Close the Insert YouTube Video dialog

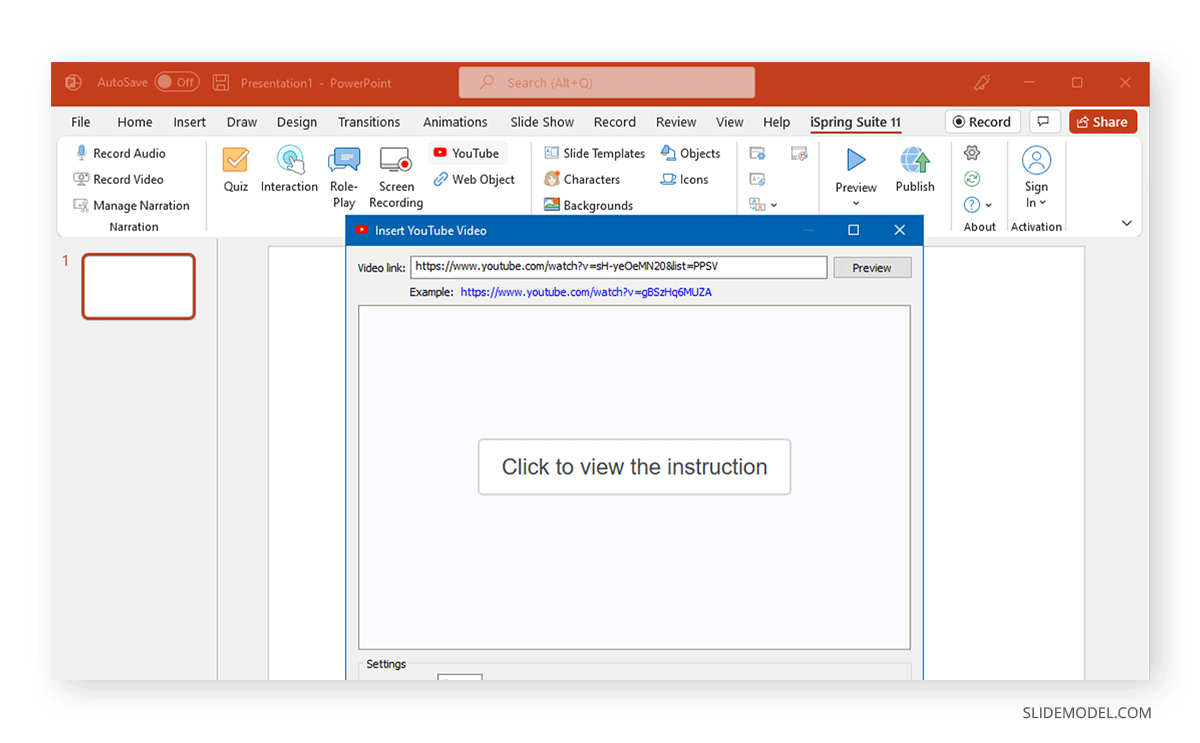[899, 230]
